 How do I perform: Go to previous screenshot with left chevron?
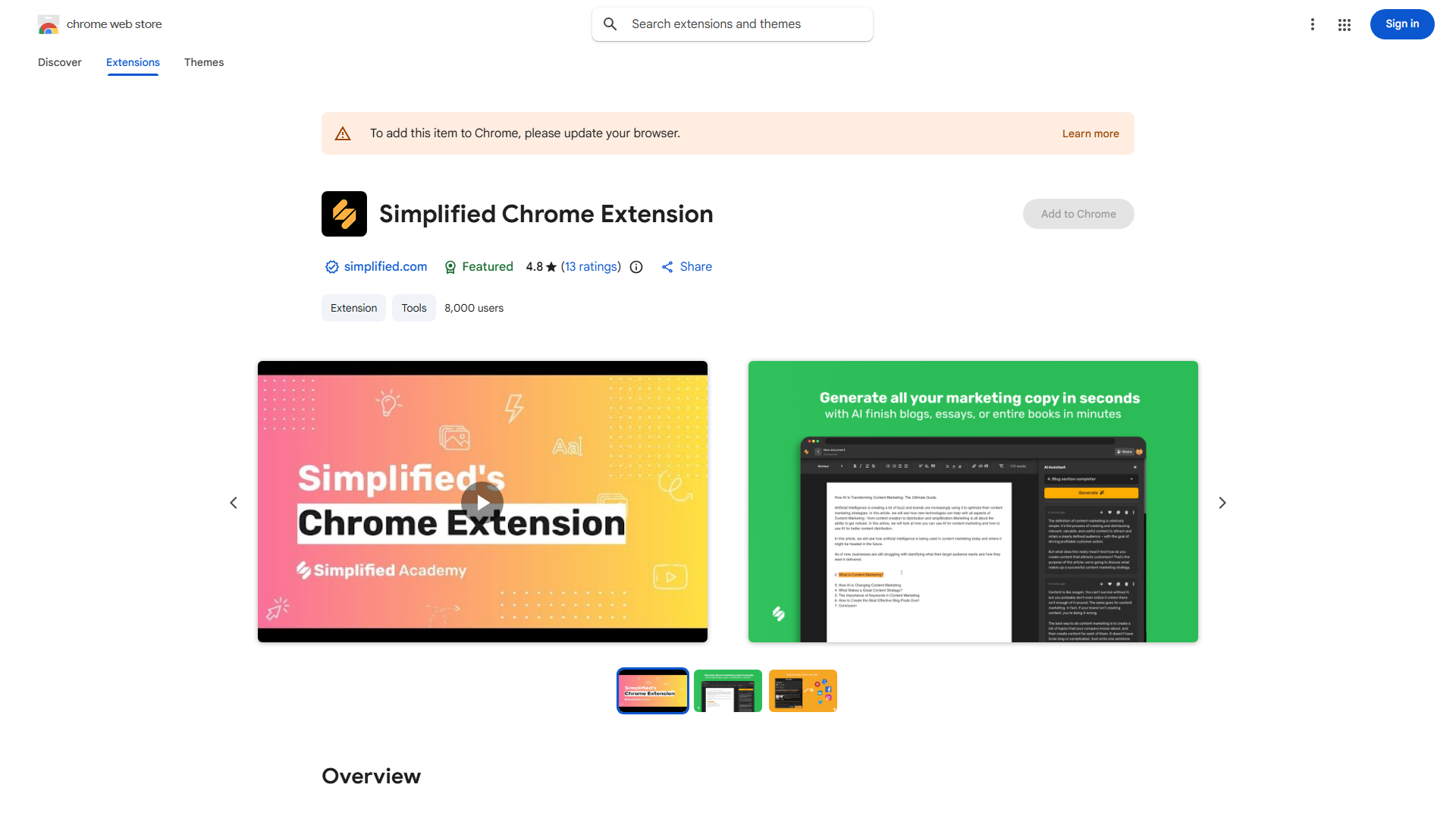[x=234, y=503]
